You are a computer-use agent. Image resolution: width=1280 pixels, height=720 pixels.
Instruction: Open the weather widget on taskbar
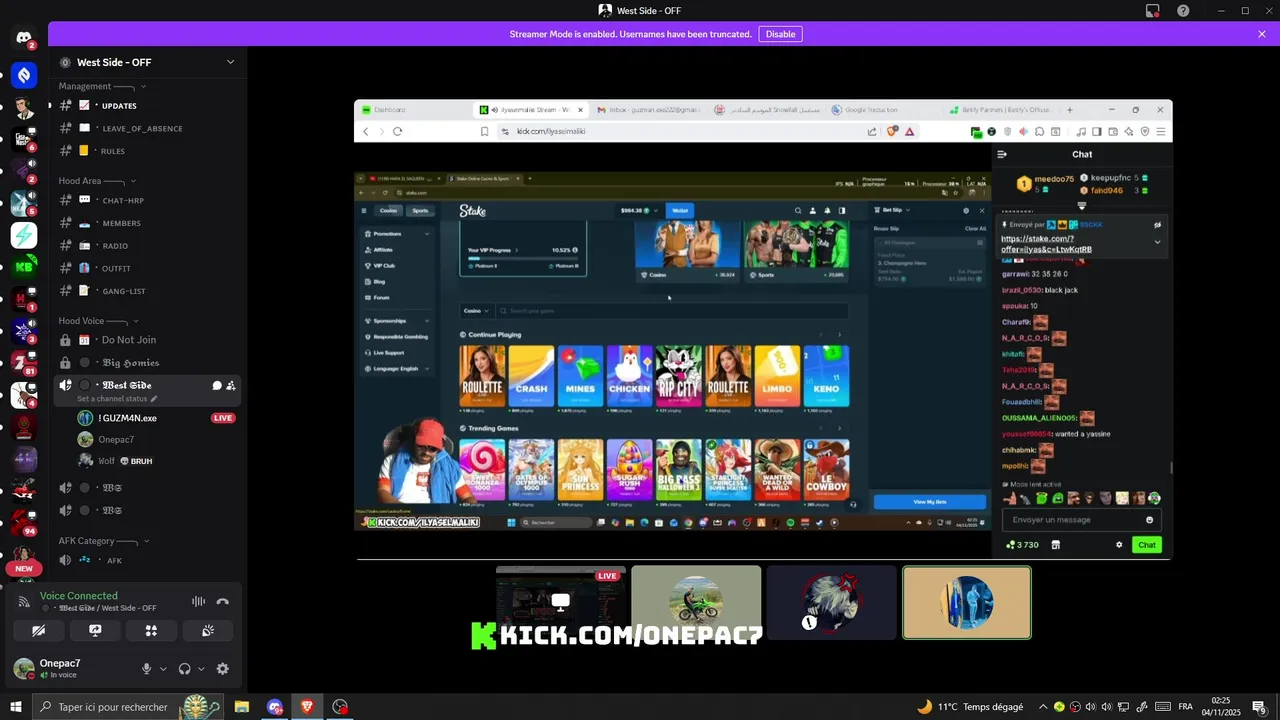pos(970,707)
